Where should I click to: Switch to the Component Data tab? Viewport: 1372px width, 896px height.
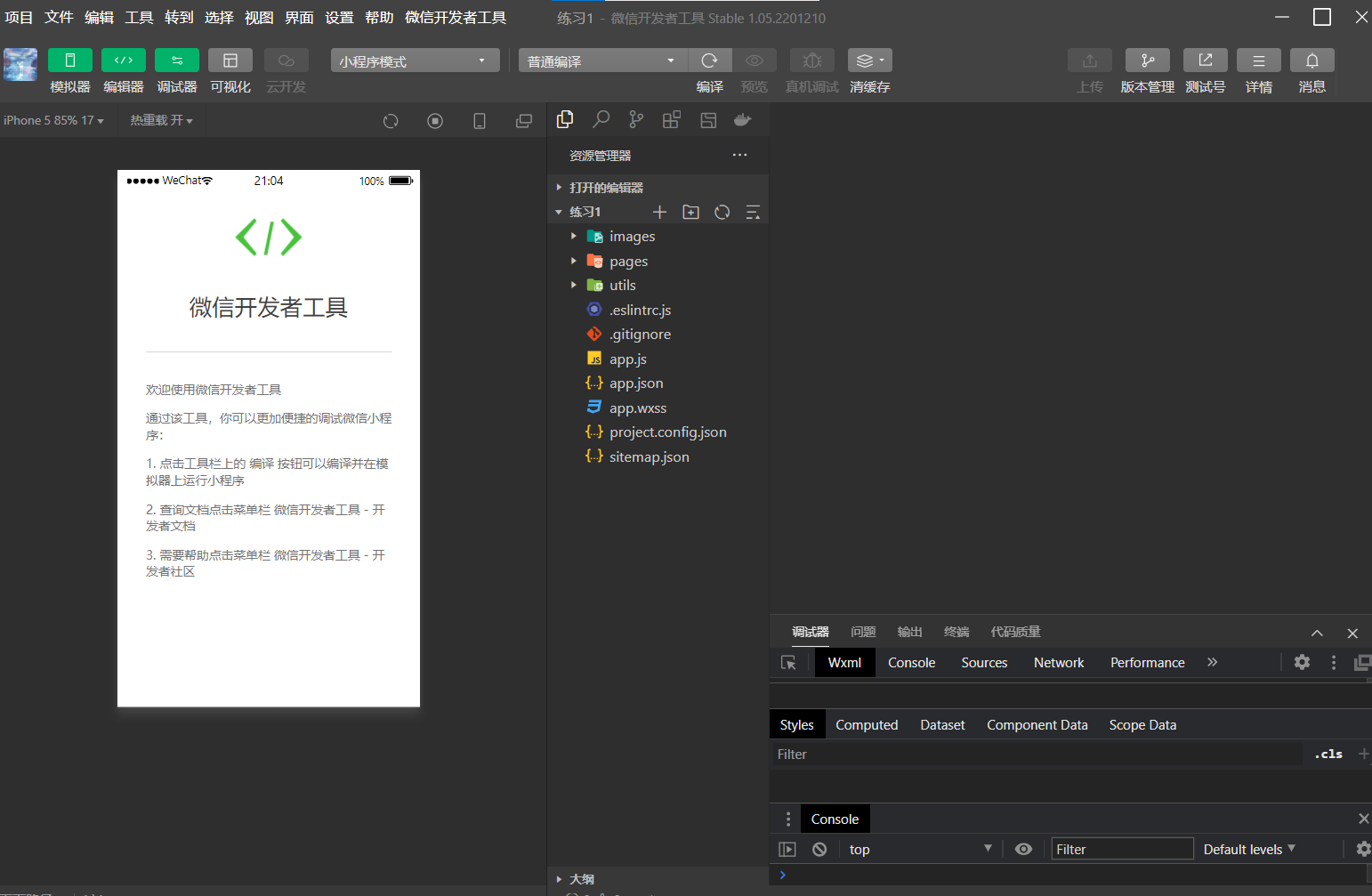[x=1037, y=725]
